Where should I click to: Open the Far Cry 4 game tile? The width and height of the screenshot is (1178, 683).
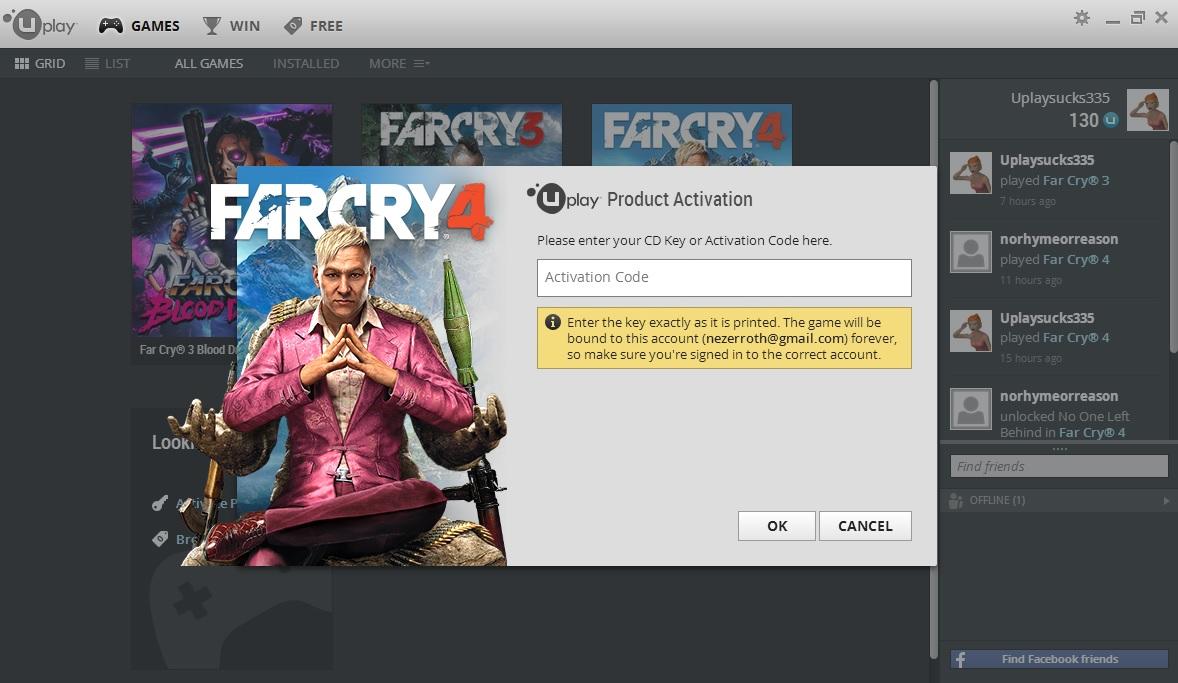point(691,134)
